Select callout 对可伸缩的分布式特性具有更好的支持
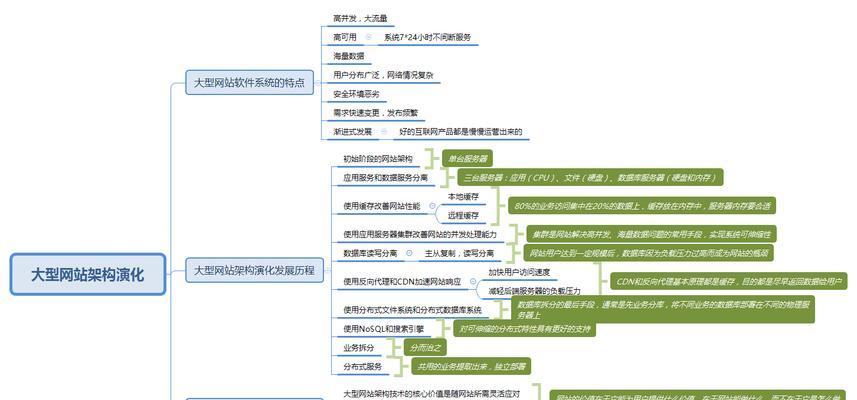The height and width of the screenshot is (400, 857). (x=524, y=329)
